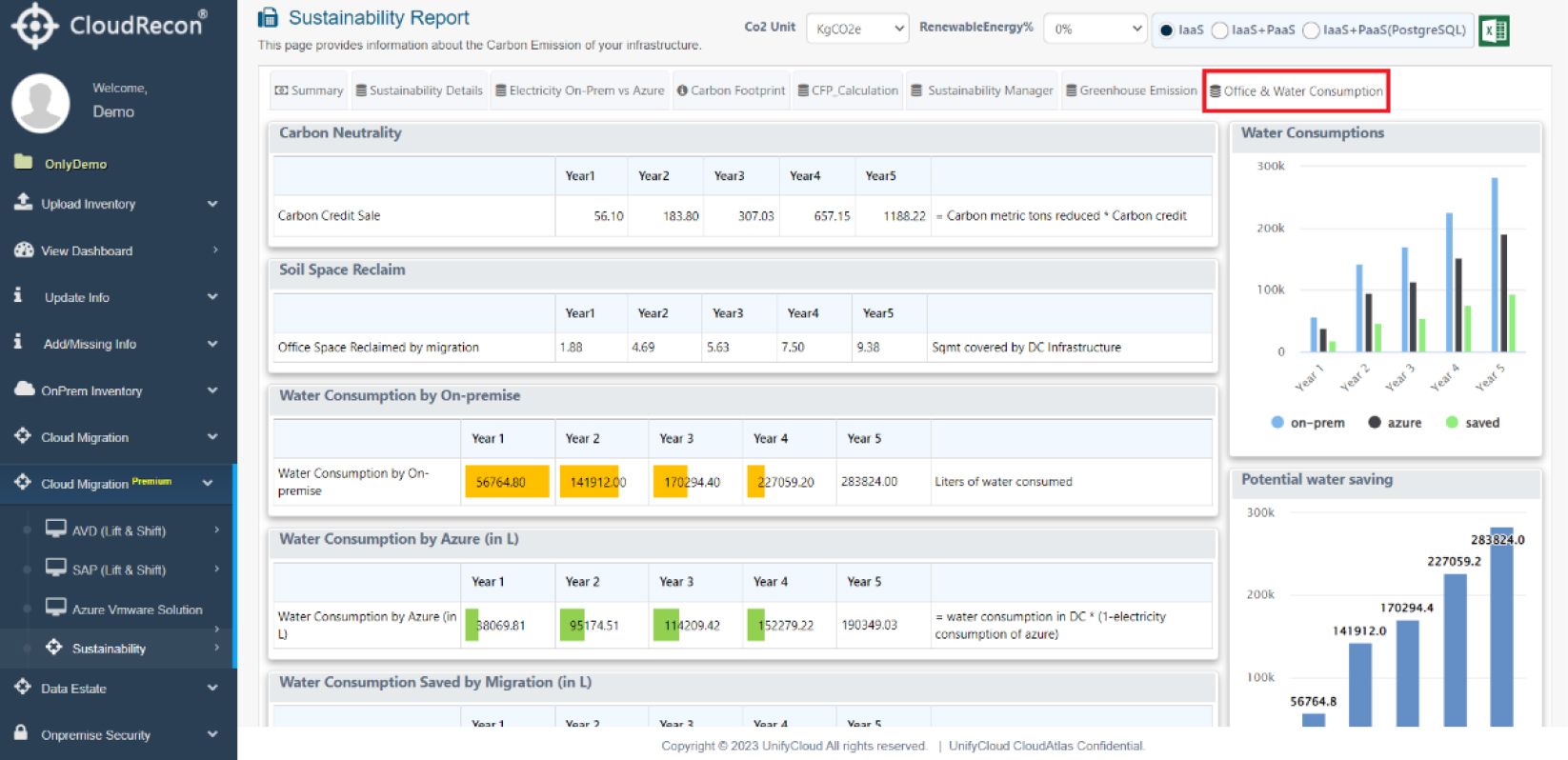This screenshot has height=760, width=1568.
Task: Choose IaaS+PaaS(PostgreSQL) radio option
Action: pyautogui.click(x=1311, y=30)
